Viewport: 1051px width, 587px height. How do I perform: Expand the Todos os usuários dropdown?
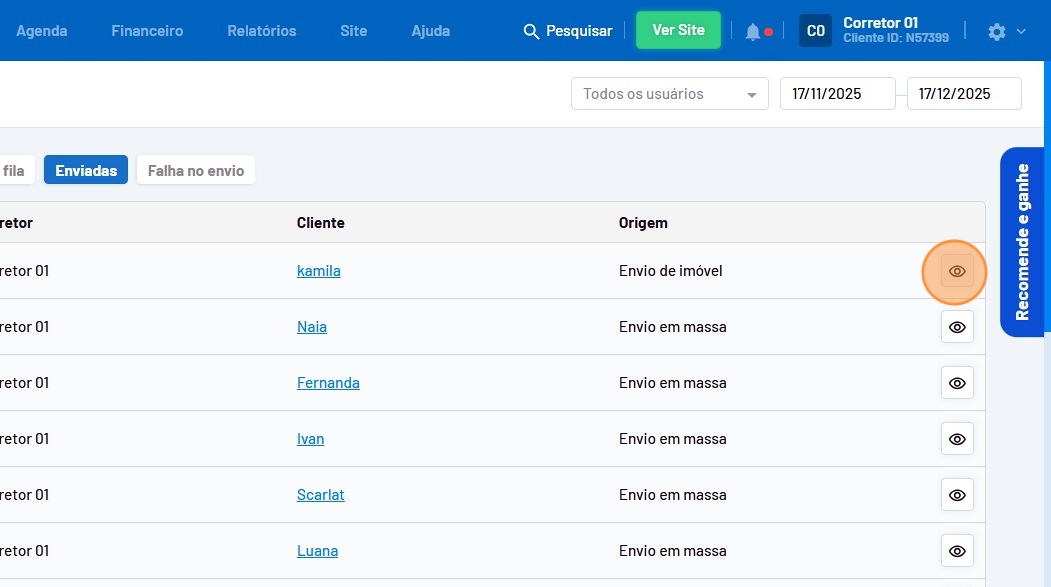point(669,94)
